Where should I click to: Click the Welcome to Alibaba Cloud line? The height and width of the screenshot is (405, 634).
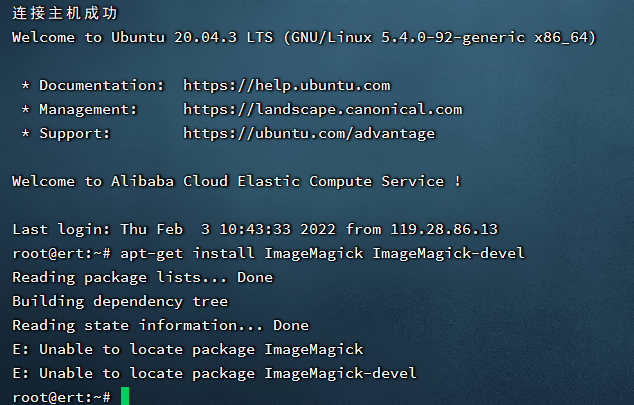click(237, 181)
